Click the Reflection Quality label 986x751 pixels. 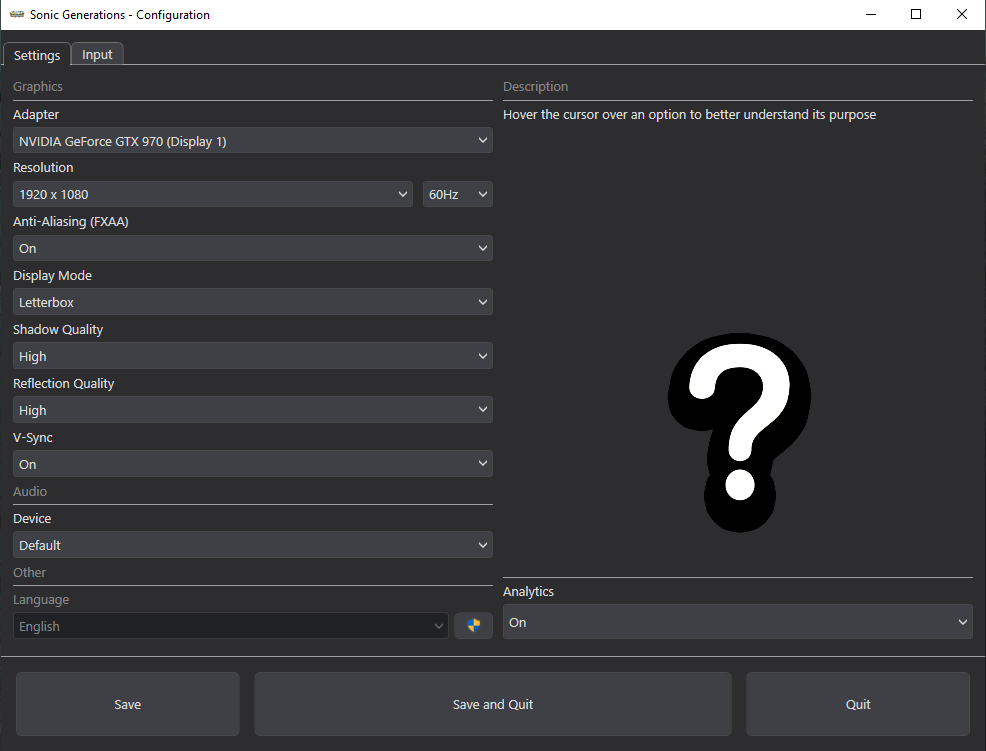coord(64,384)
